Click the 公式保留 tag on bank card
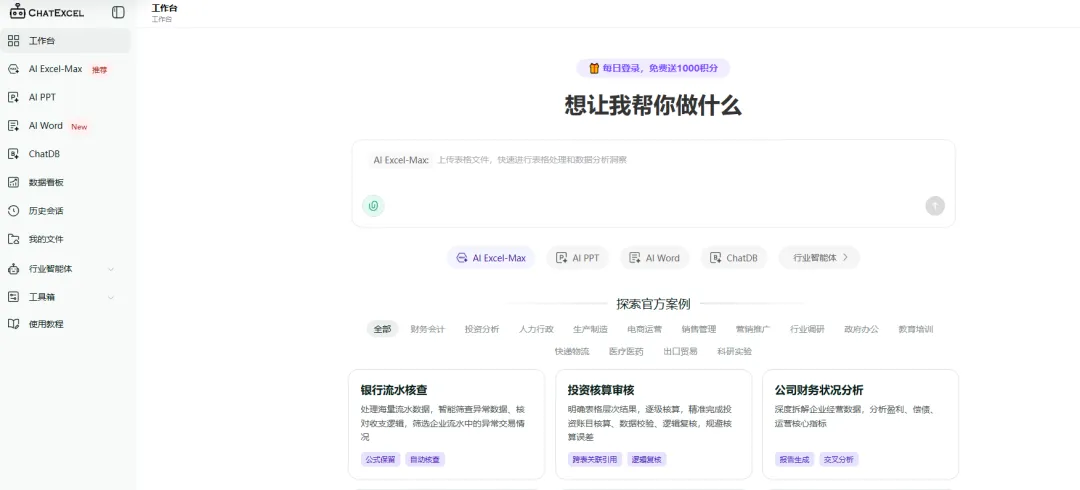The width and height of the screenshot is (1080, 490). pyautogui.click(x=380, y=459)
